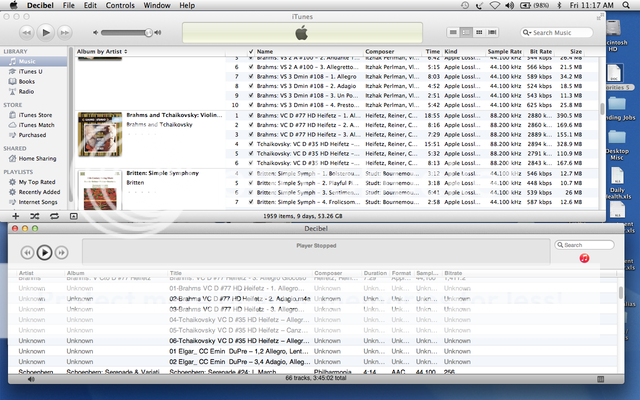Open the Recently Added playlist
This screenshot has height=400, width=640.
pyautogui.click(x=33, y=192)
